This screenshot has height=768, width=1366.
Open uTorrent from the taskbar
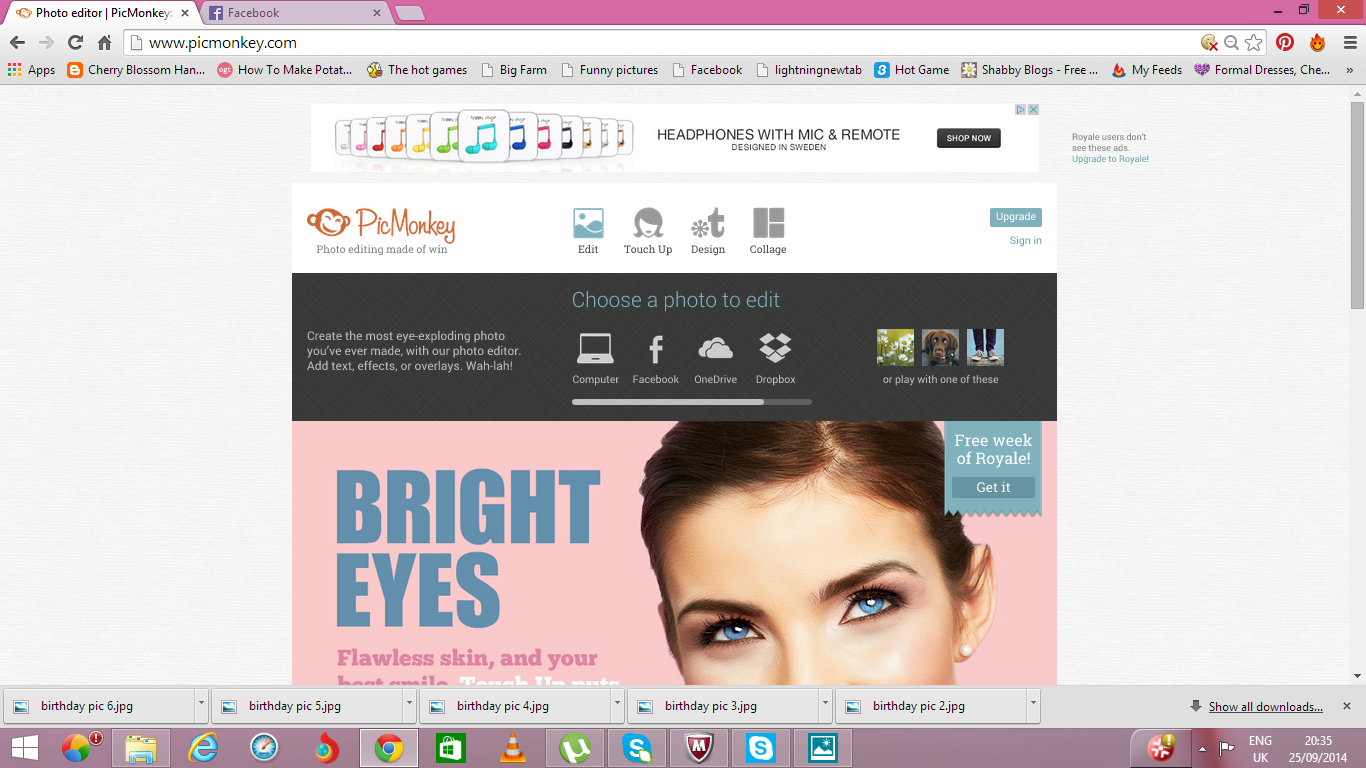coord(575,747)
